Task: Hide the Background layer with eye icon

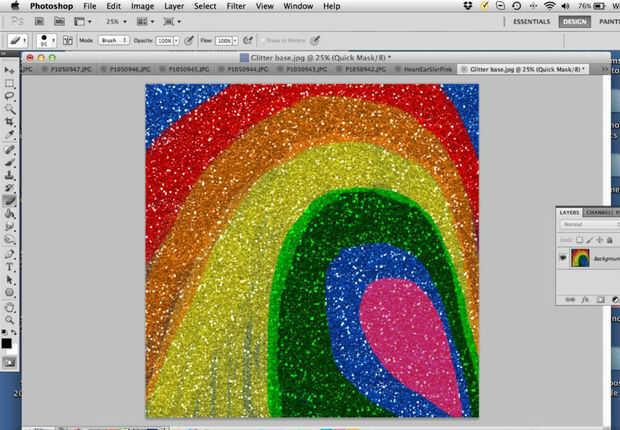Action: (x=563, y=258)
